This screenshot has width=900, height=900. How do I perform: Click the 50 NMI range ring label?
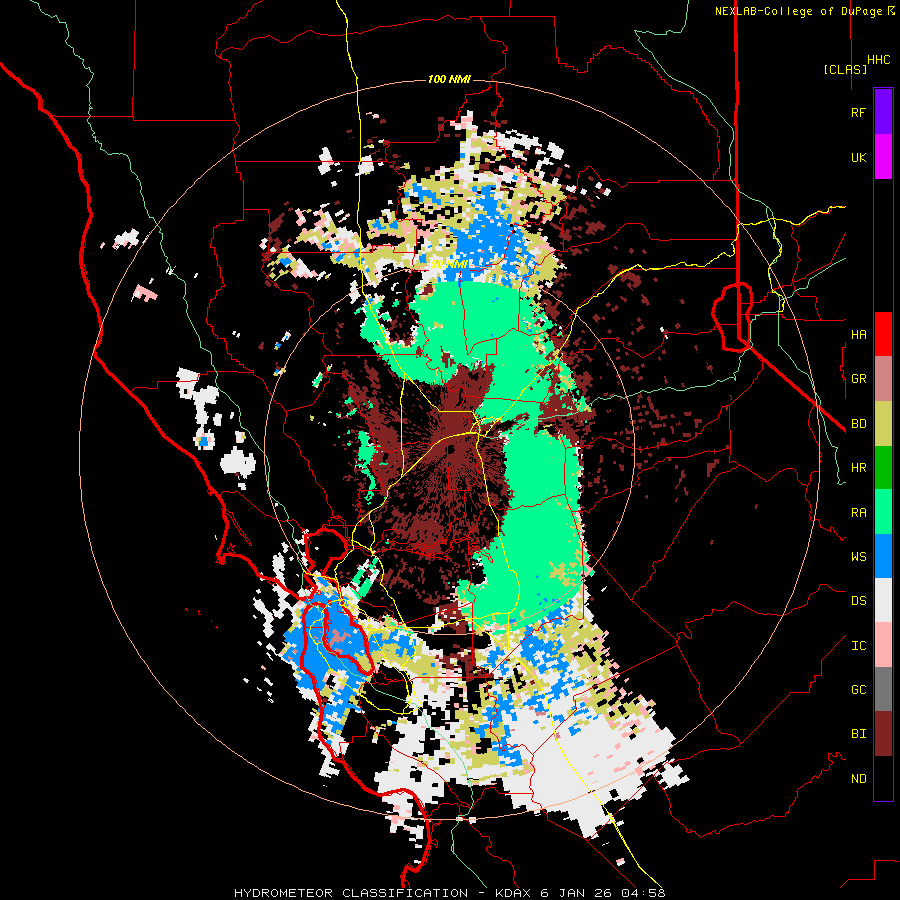pyautogui.click(x=449, y=264)
